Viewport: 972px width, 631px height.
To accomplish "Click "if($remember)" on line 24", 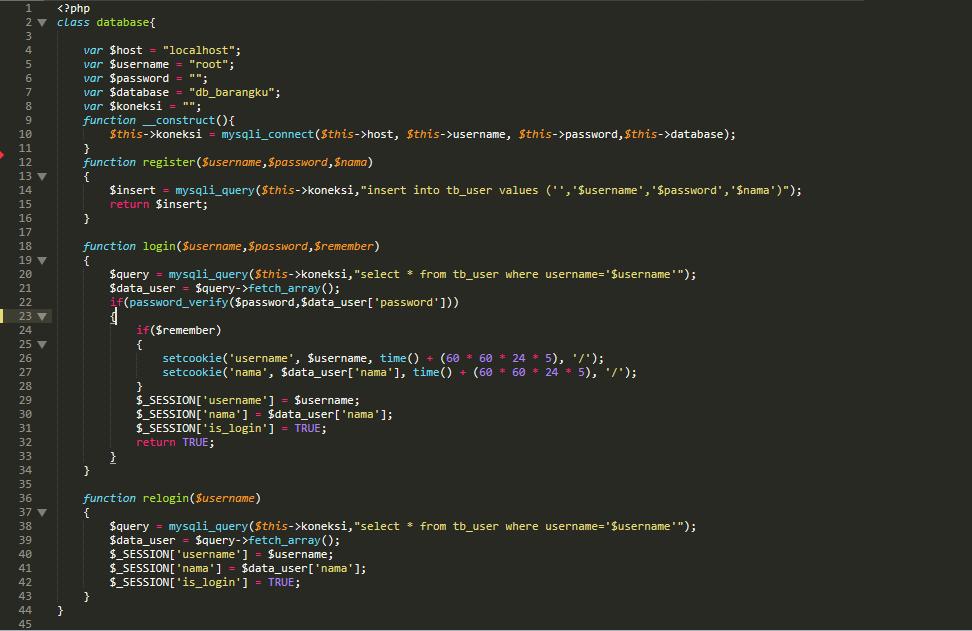I will point(179,330).
